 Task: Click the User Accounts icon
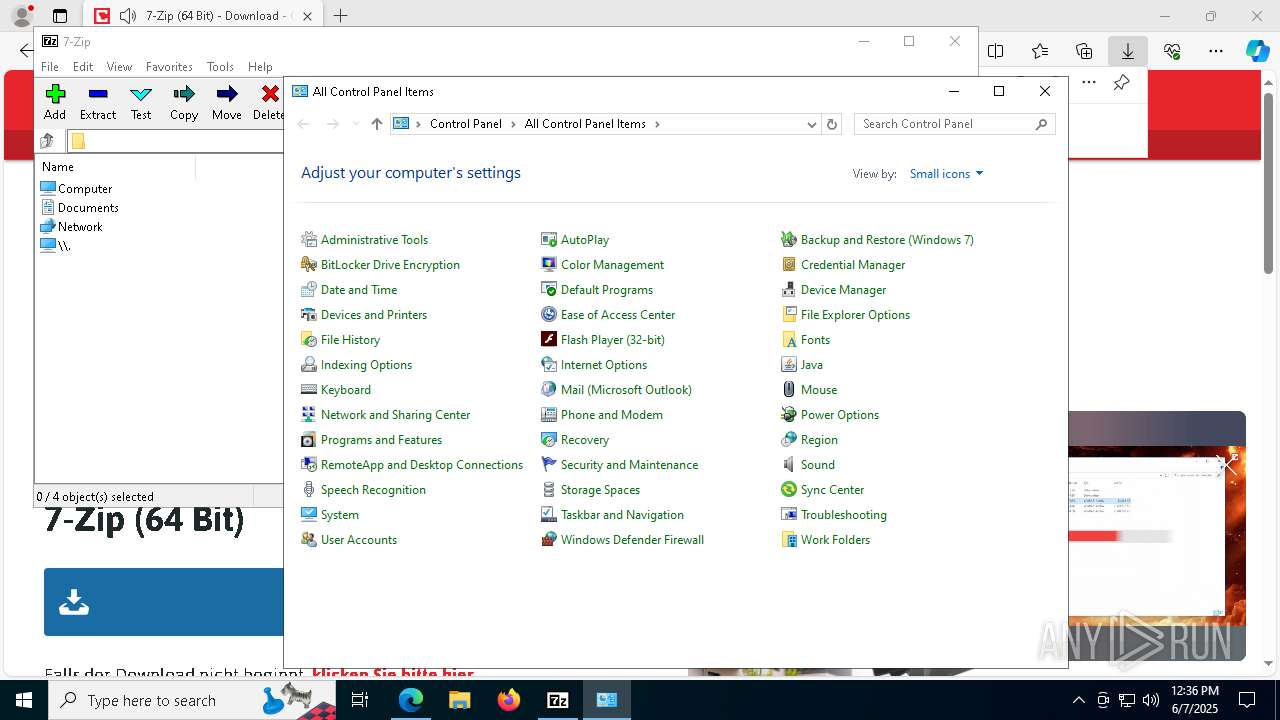click(x=309, y=540)
